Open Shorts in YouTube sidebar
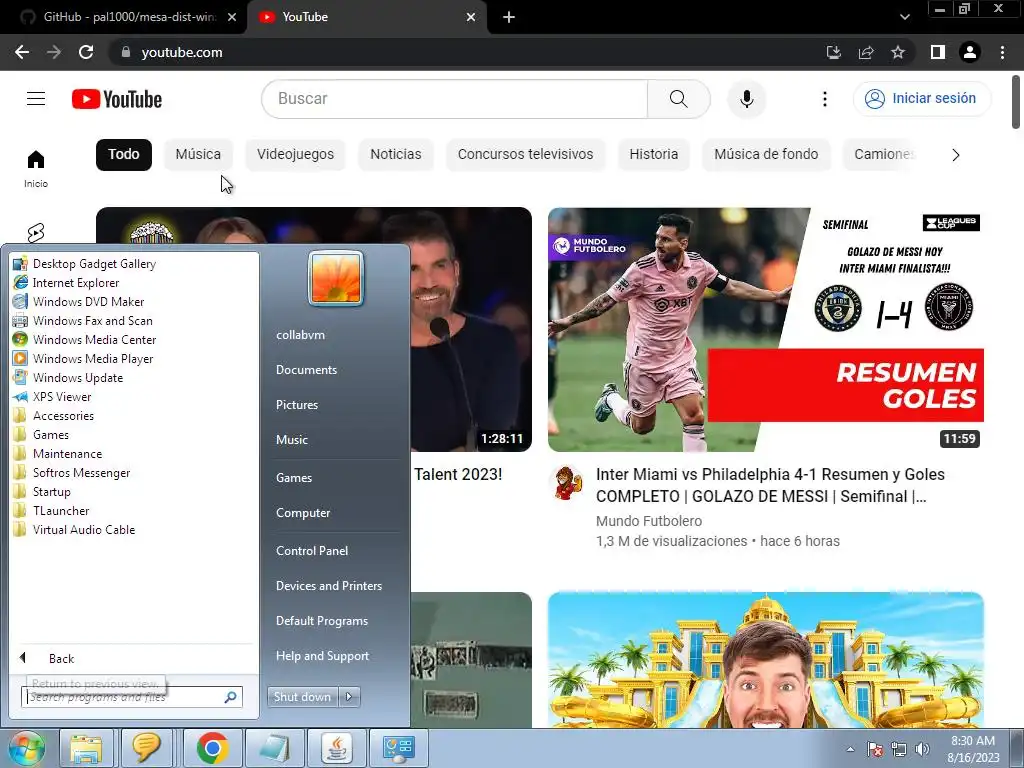 (x=36, y=232)
